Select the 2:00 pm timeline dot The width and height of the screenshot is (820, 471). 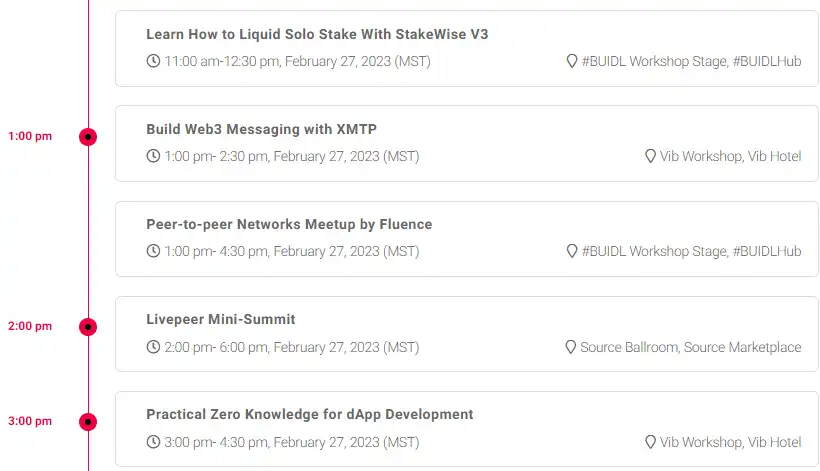[x=88, y=327]
